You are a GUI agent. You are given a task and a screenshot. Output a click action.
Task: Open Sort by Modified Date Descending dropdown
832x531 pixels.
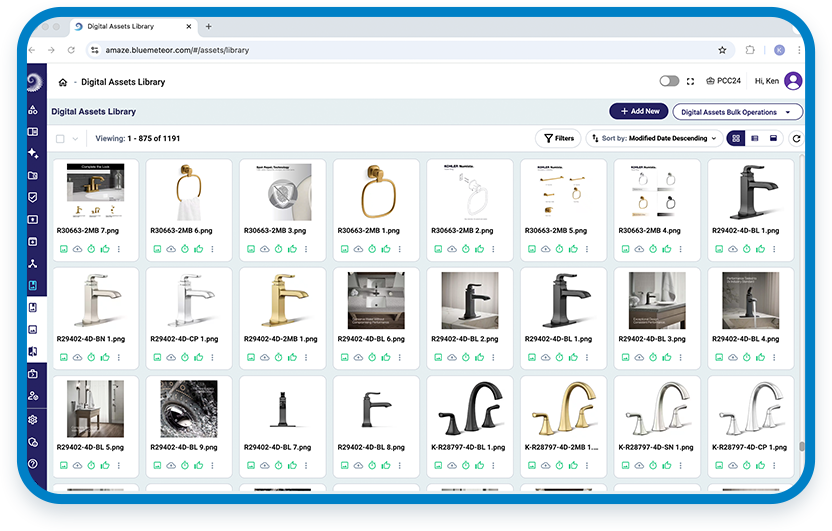(654, 138)
